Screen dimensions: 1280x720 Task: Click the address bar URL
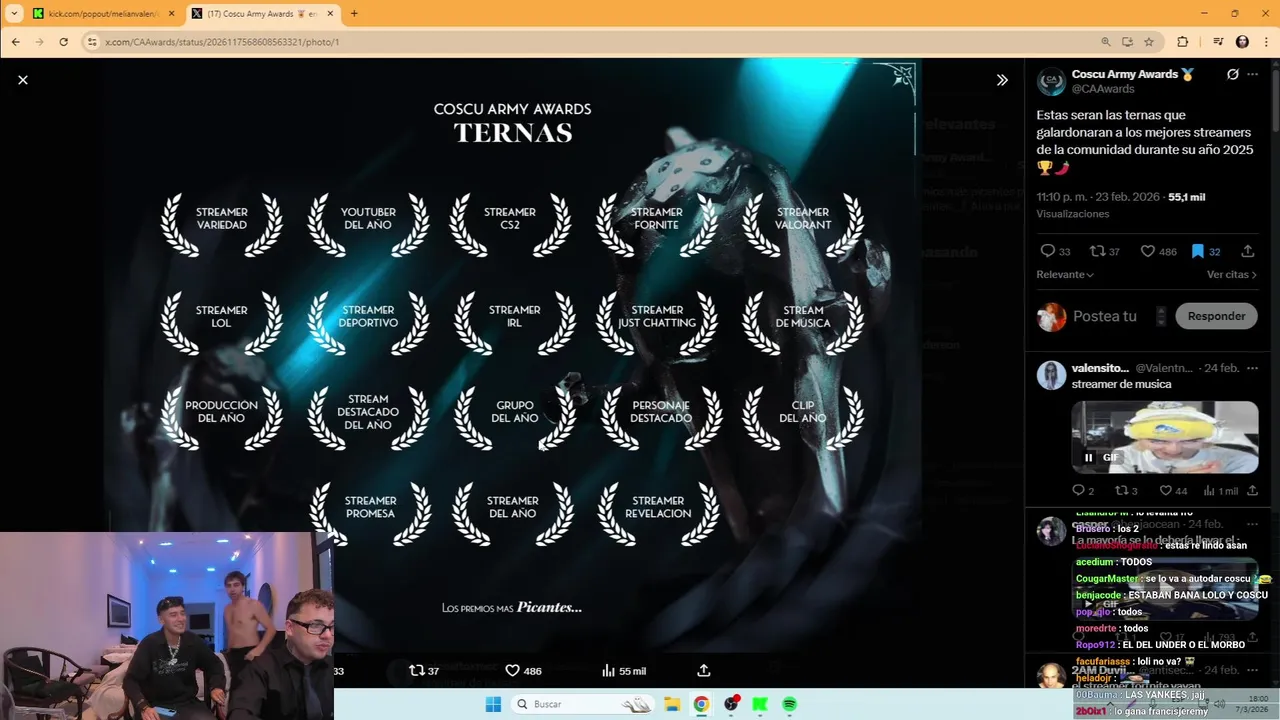pyautogui.click(x=222, y=42)
